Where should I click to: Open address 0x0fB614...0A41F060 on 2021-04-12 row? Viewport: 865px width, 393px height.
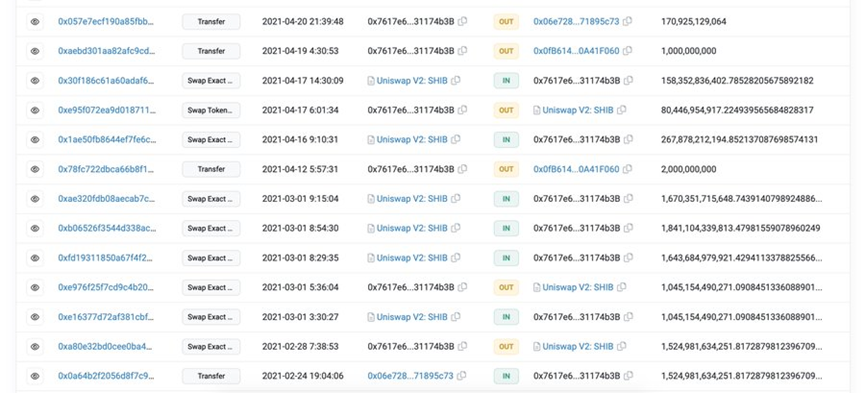click(576, 169)
